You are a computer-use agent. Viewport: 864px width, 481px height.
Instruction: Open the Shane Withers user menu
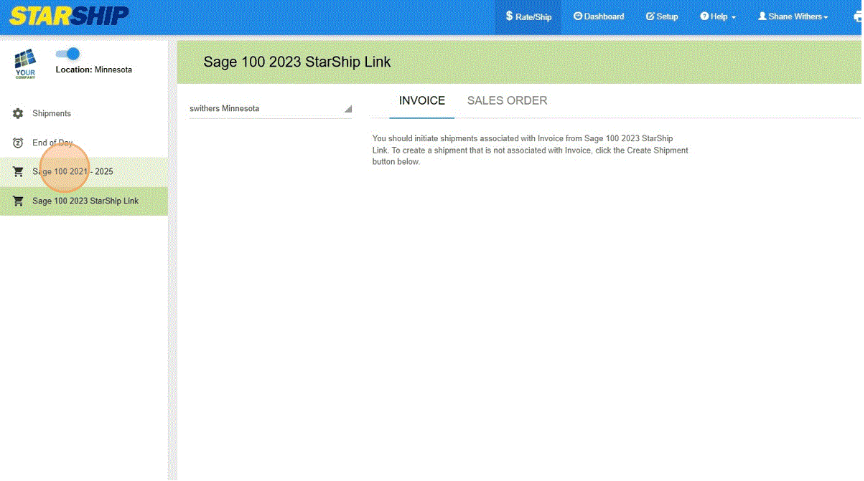pyautogui.click(x=793, y=17)
